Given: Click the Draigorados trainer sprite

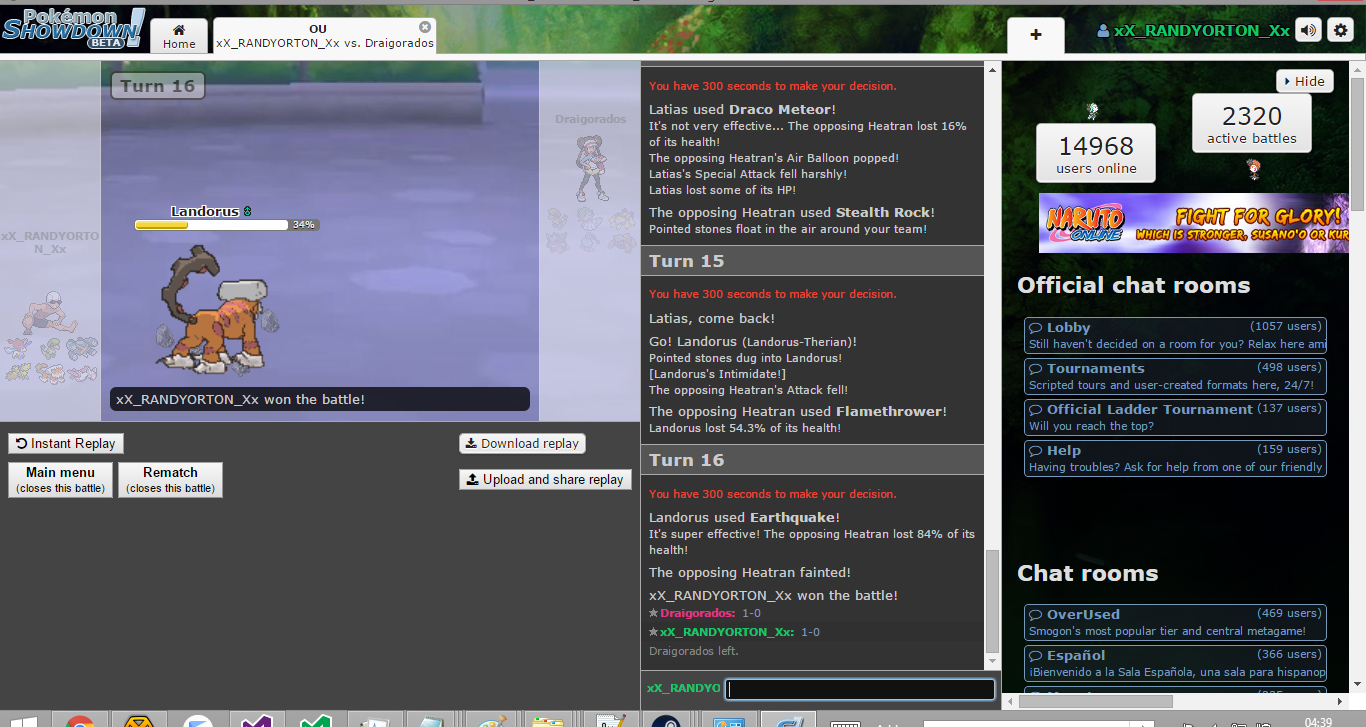Looking at the screenshot, I should point(590,168).
